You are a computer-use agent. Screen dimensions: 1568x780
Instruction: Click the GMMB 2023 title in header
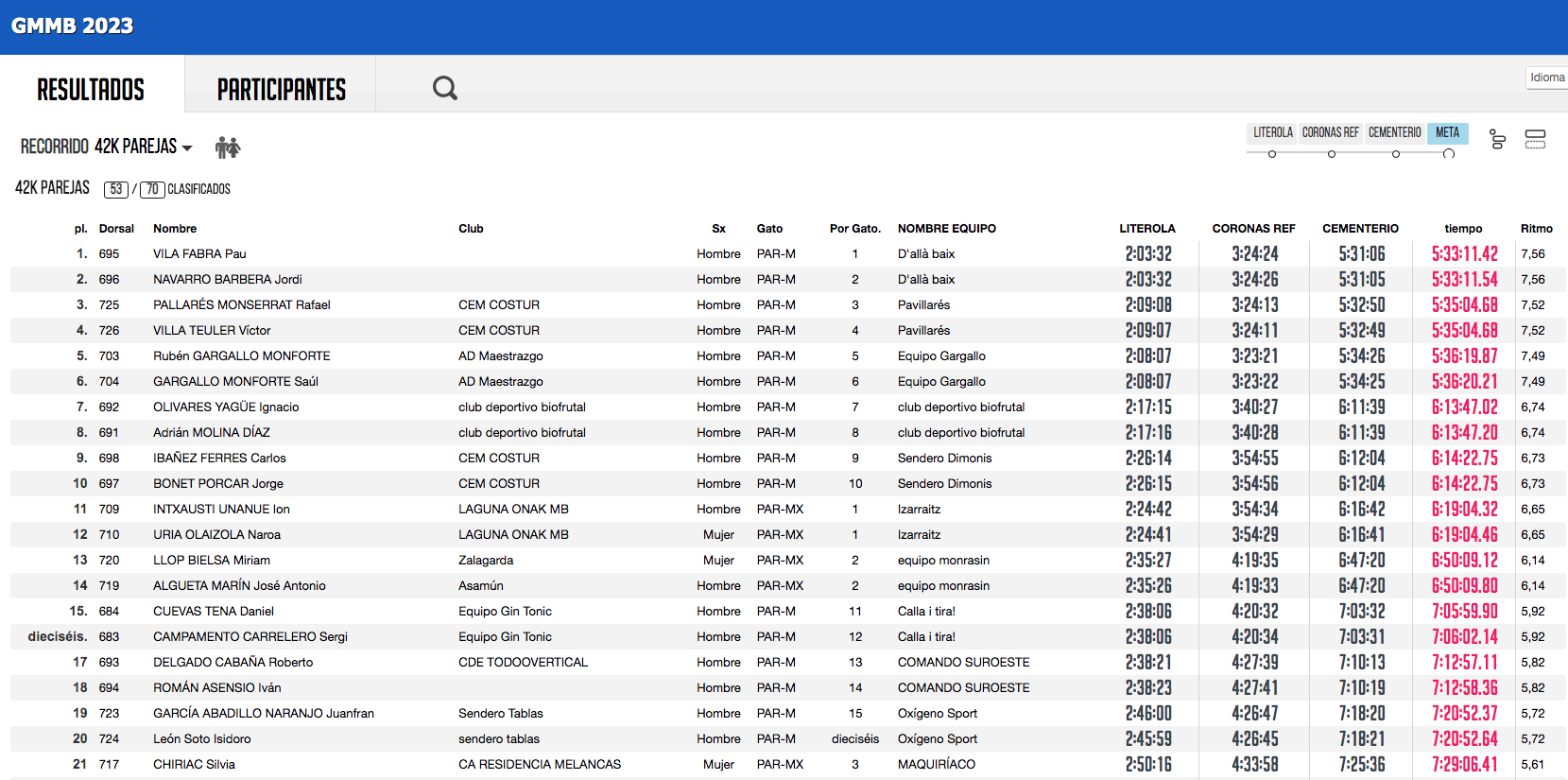73,26
